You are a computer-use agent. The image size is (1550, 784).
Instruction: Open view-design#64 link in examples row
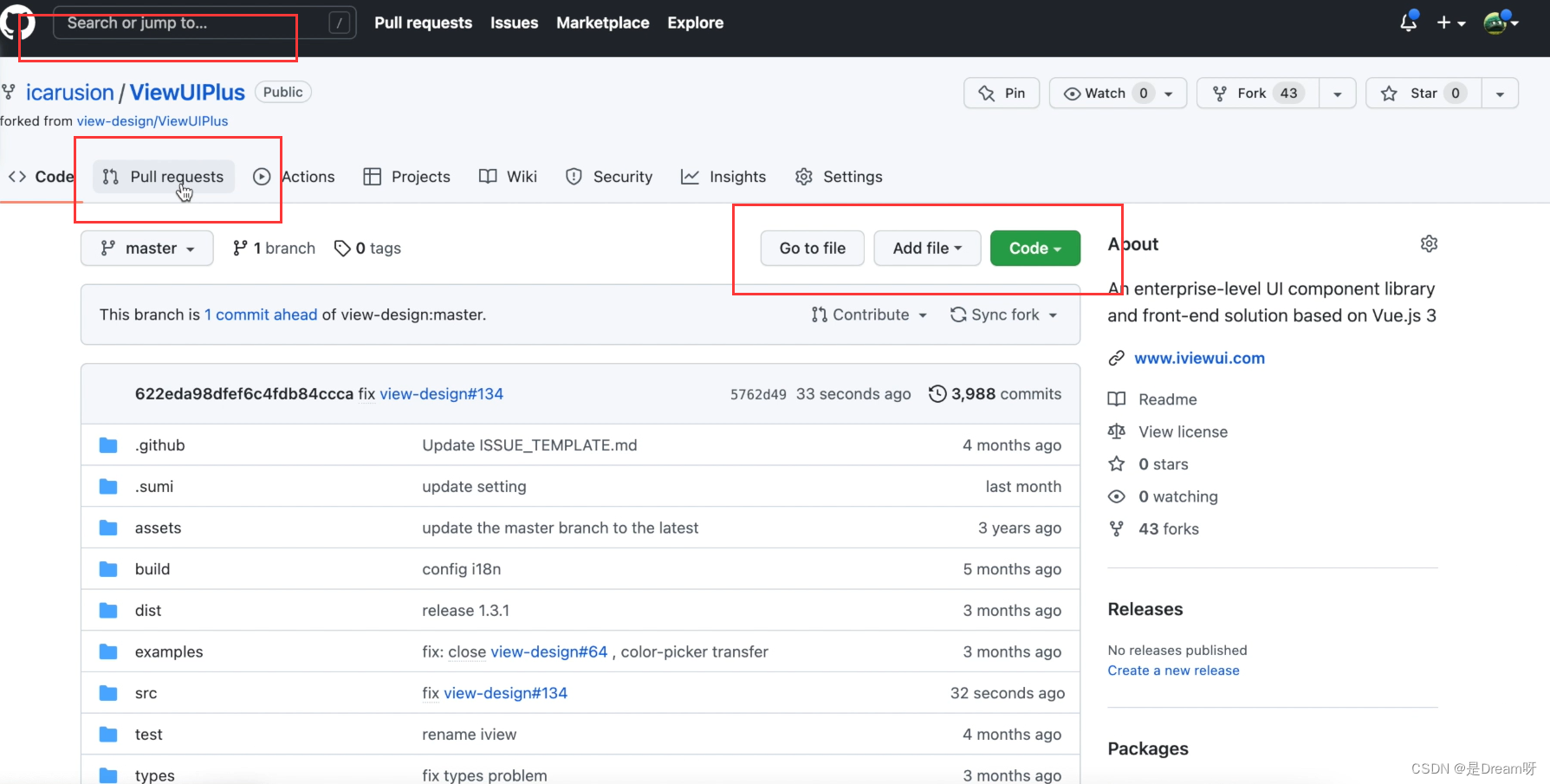(549, 651)
